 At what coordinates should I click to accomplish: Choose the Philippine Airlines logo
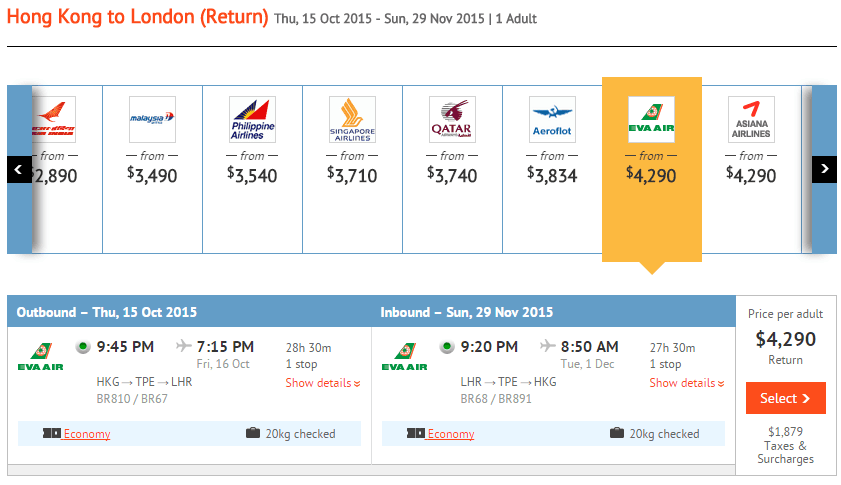click(252, 120)
